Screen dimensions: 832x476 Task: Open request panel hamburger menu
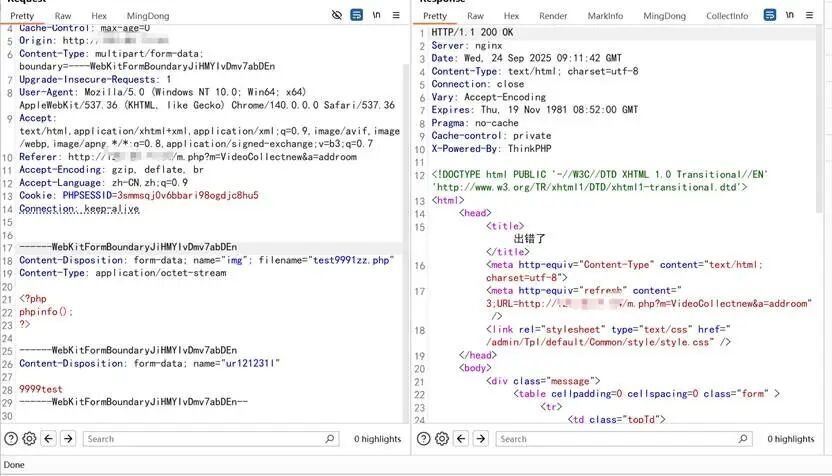click(x=397, y=16)
